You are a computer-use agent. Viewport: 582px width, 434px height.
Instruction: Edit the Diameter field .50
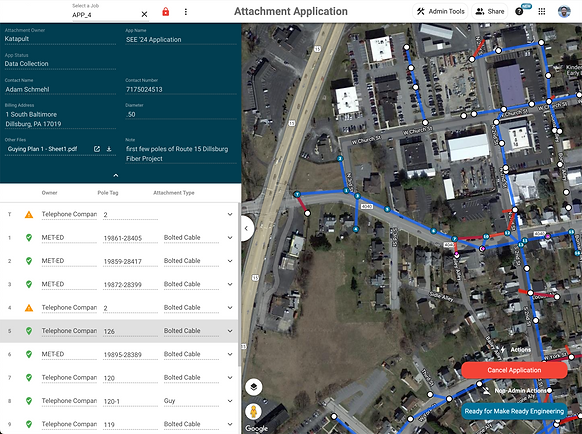tap(181, 114)
